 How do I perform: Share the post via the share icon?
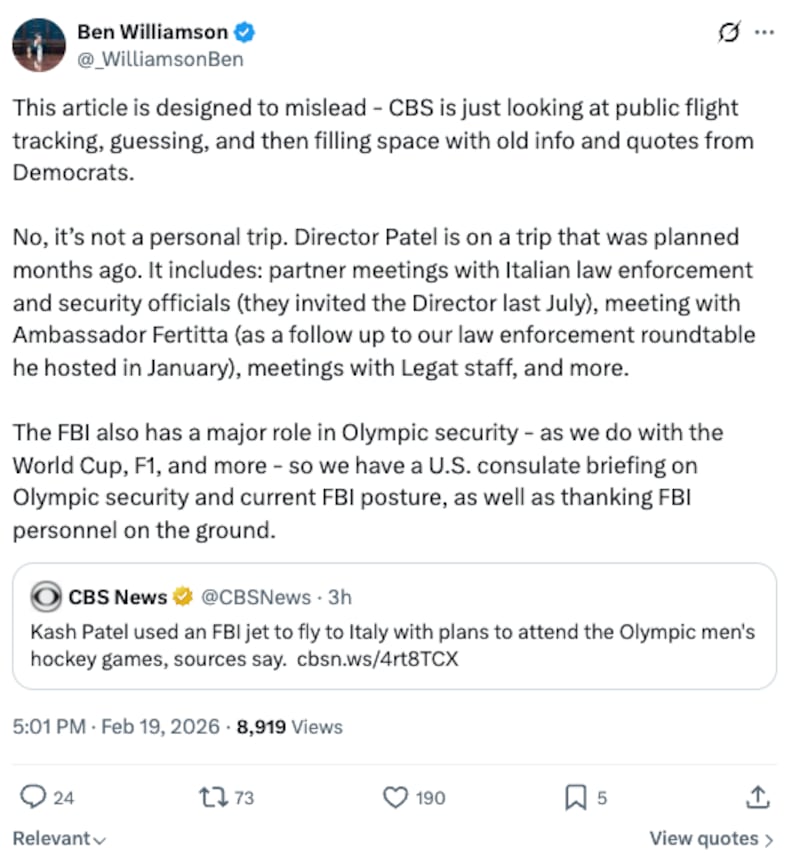coord(757,797)
